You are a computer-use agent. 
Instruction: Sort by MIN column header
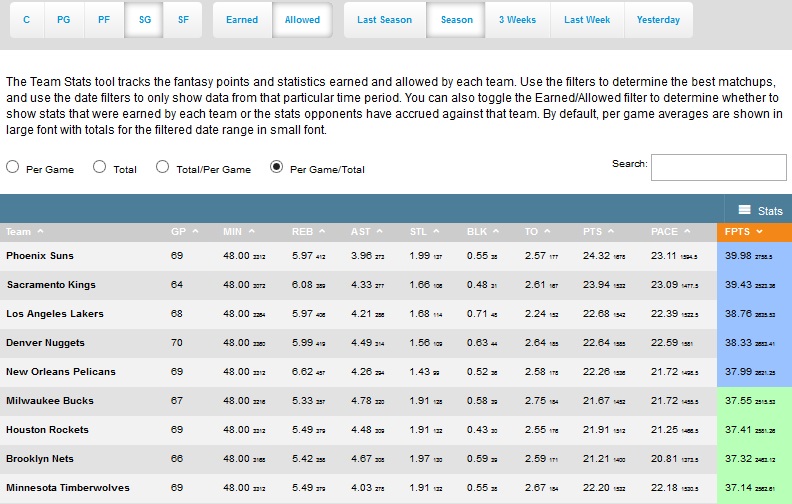239,232
